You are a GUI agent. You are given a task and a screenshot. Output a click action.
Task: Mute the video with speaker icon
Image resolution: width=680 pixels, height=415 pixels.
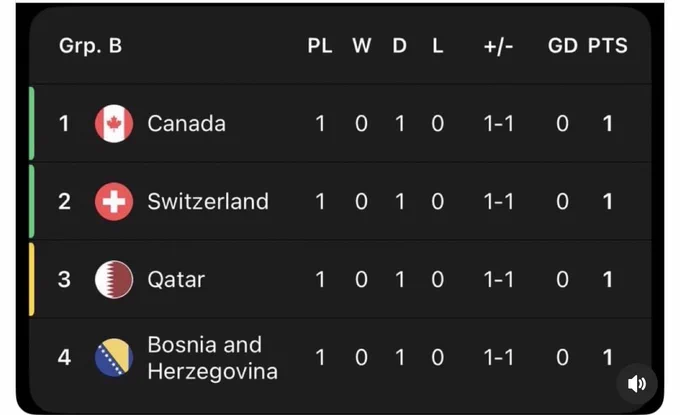637,383
